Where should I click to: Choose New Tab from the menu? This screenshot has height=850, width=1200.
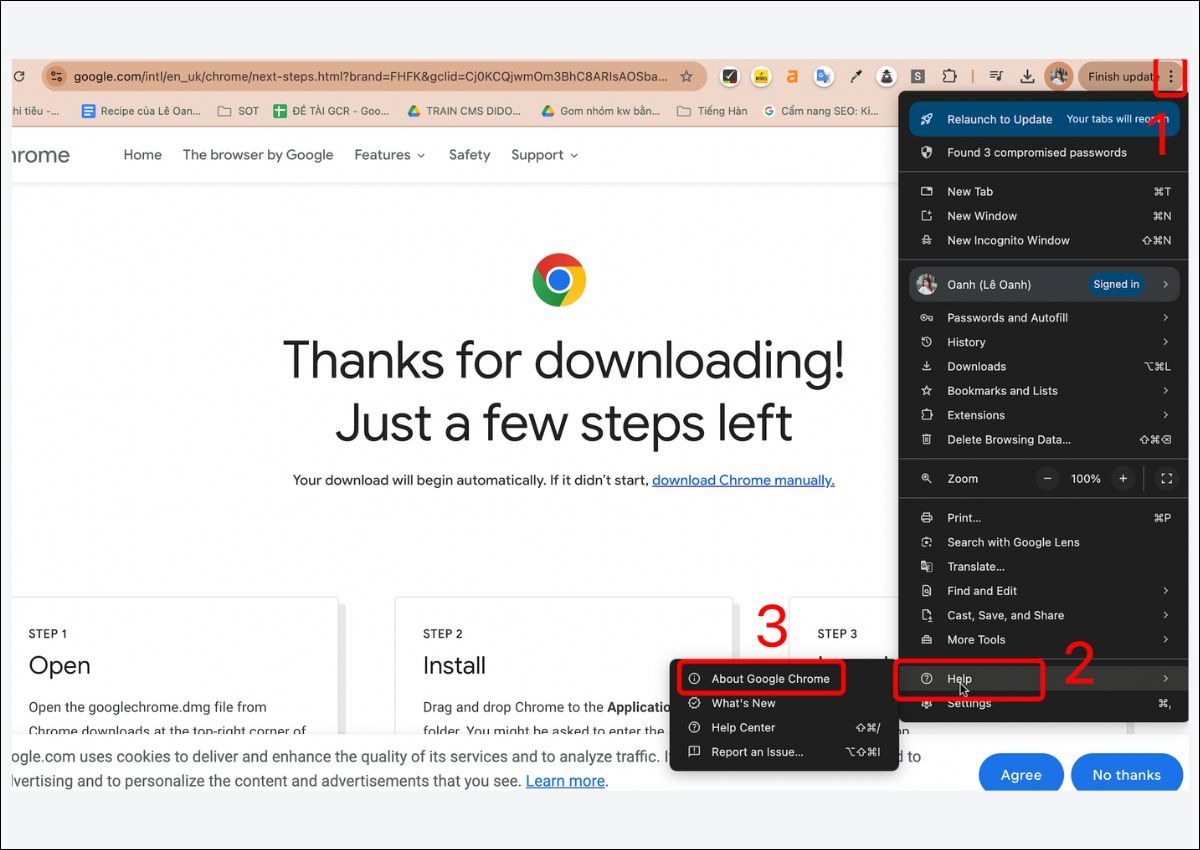tap(1044, 192)
